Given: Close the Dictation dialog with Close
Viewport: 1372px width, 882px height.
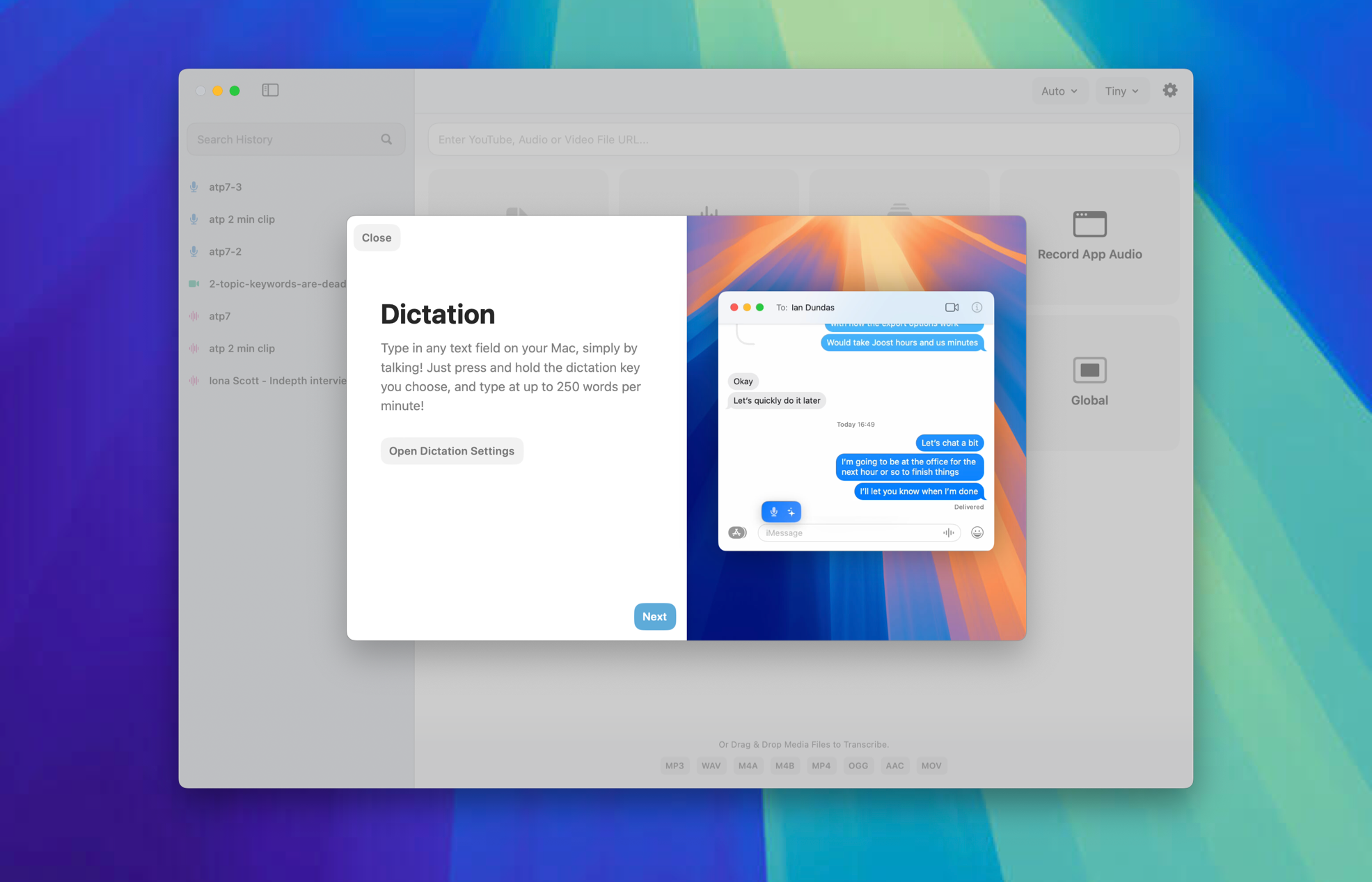Looking at the screenshot, I should (377, 237).
